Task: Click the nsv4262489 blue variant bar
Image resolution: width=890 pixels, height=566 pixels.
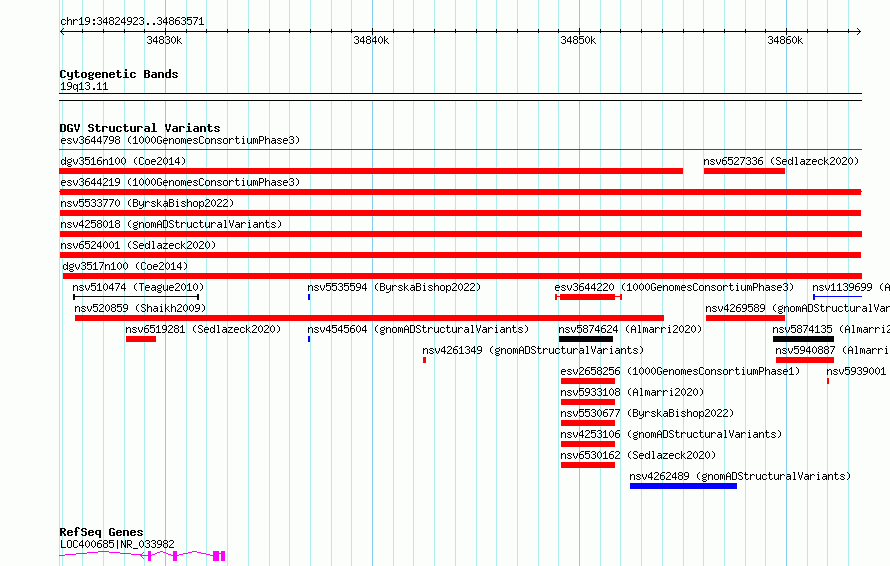Action: point(683,486)
